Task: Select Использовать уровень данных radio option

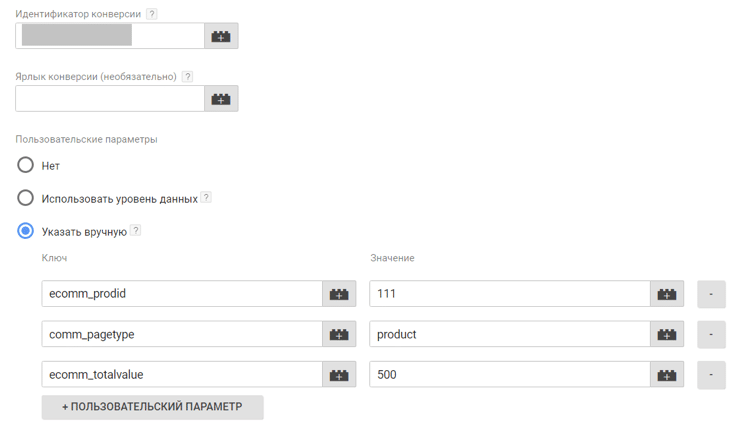Action: [x=26, y=198]
